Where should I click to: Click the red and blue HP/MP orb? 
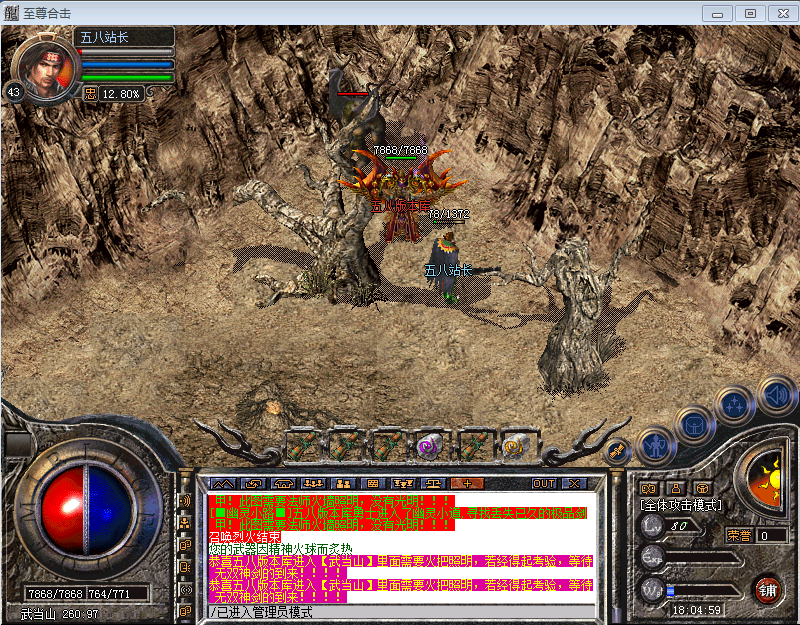point(86,511)
